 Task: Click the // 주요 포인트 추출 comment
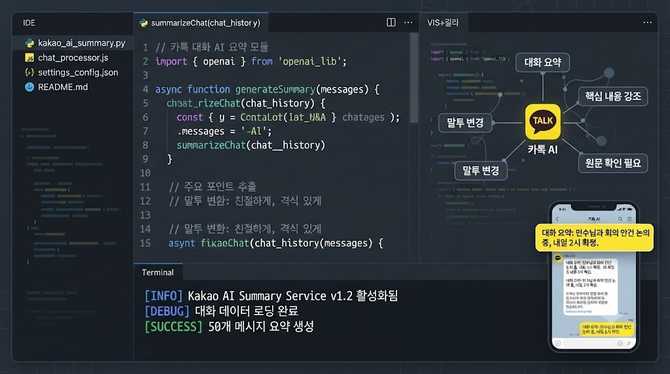(x=212, y=187)
